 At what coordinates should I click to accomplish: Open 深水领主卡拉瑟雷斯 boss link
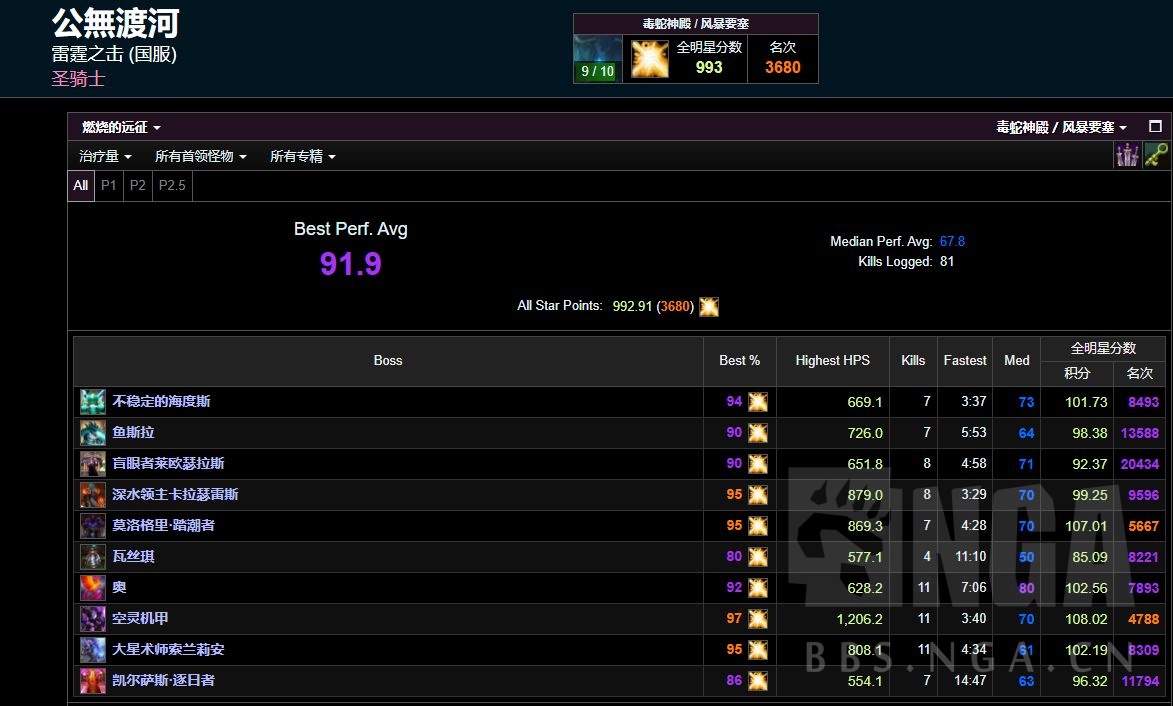[x=175, y=495]
